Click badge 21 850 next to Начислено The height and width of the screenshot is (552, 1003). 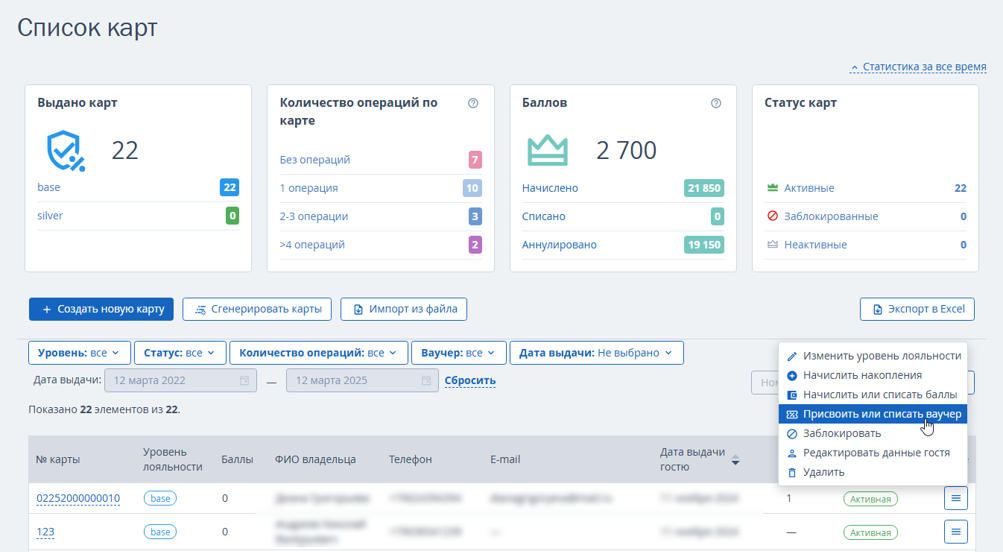704,188
